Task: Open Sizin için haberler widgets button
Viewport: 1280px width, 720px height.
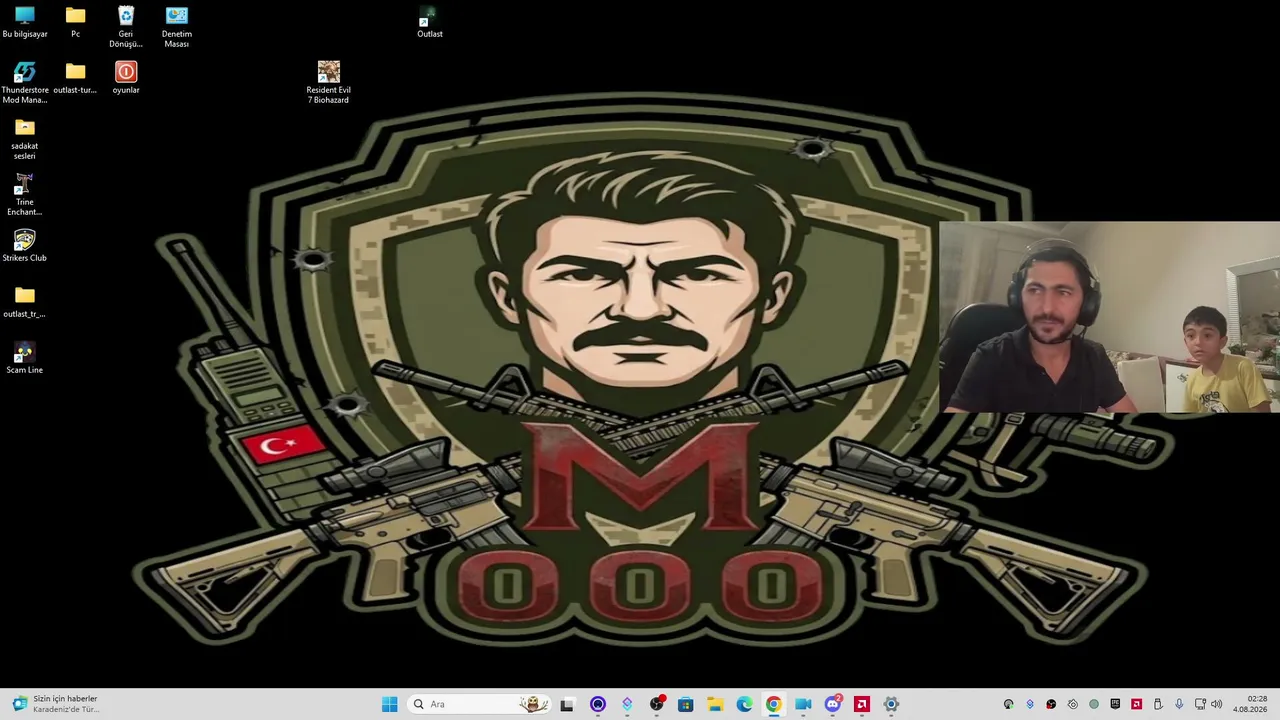Action: click(55, 704)
